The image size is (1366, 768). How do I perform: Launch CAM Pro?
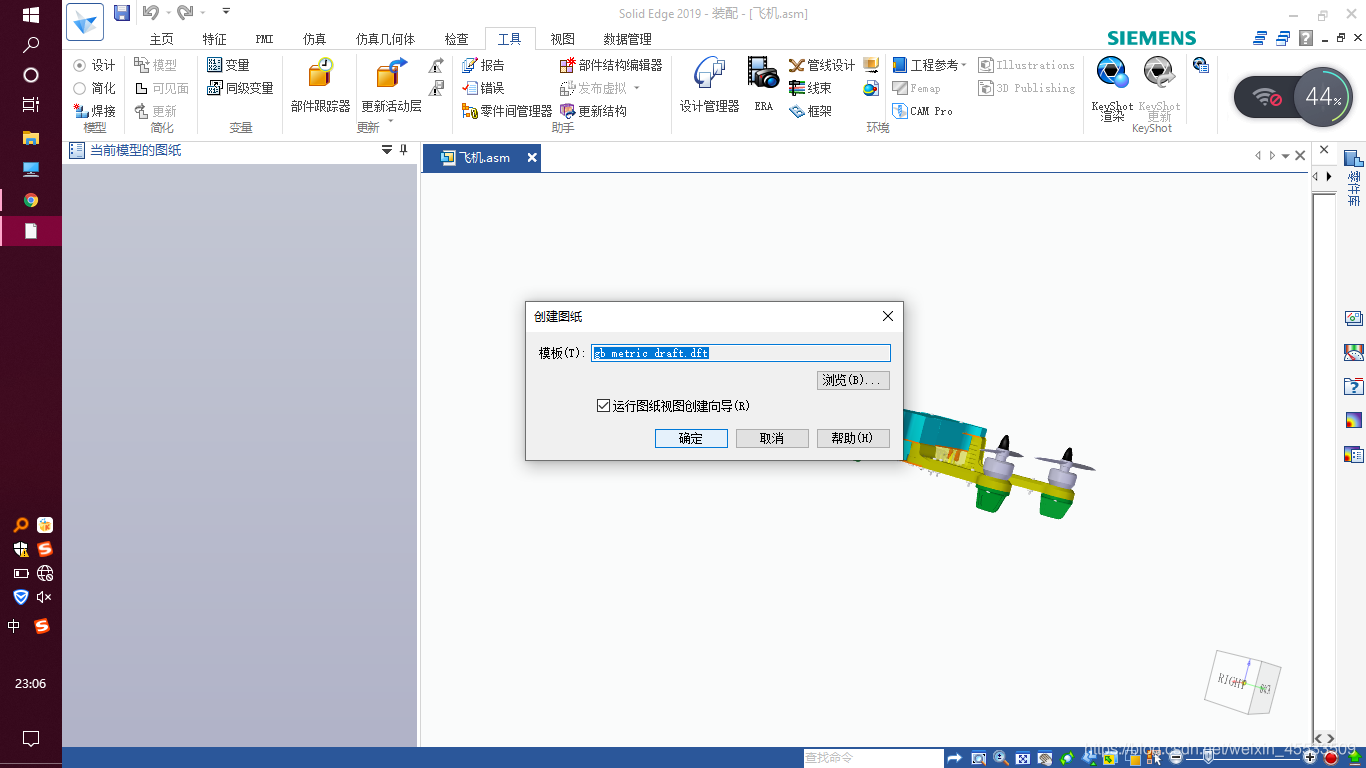(922, 111)
